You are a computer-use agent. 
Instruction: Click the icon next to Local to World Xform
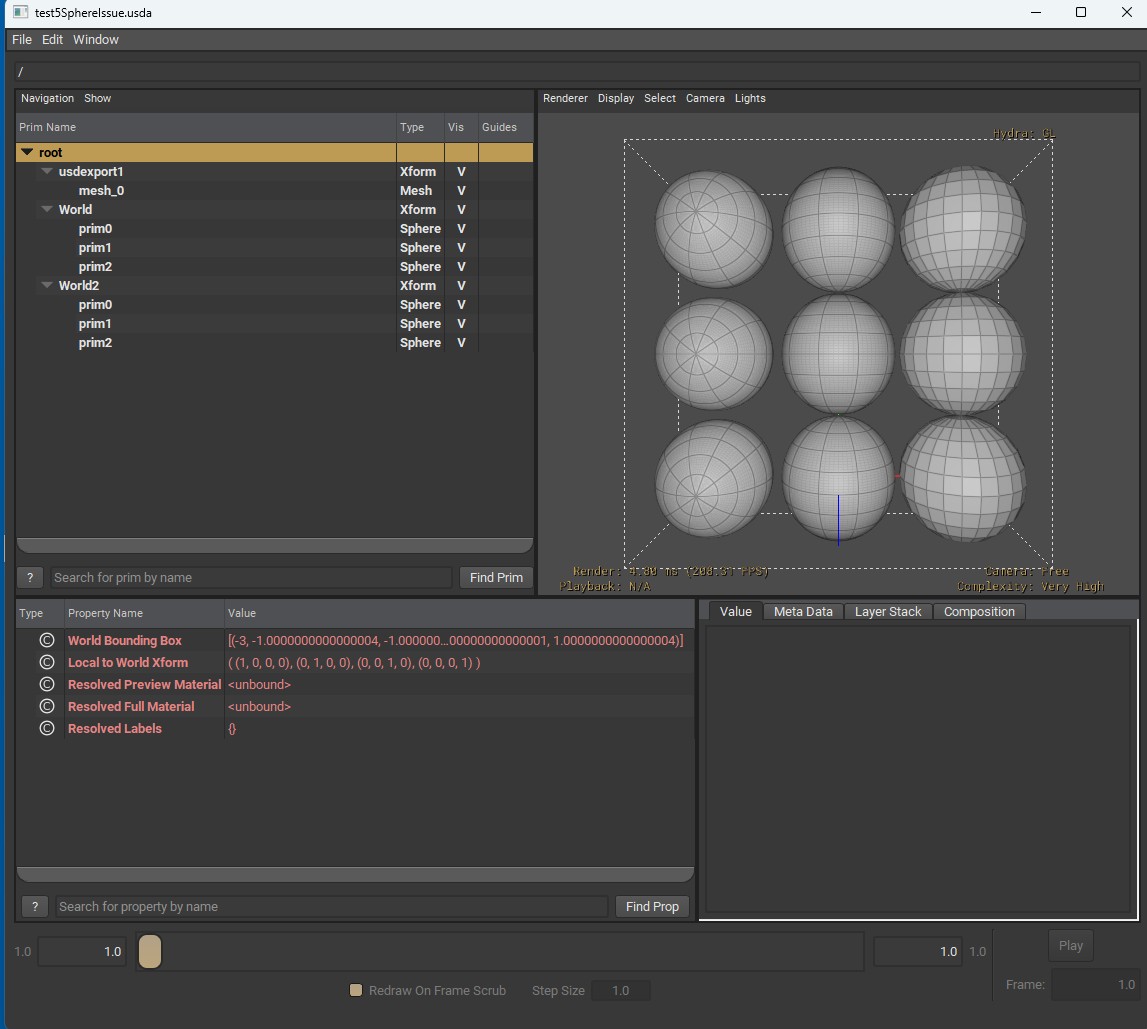pos(46,663)
